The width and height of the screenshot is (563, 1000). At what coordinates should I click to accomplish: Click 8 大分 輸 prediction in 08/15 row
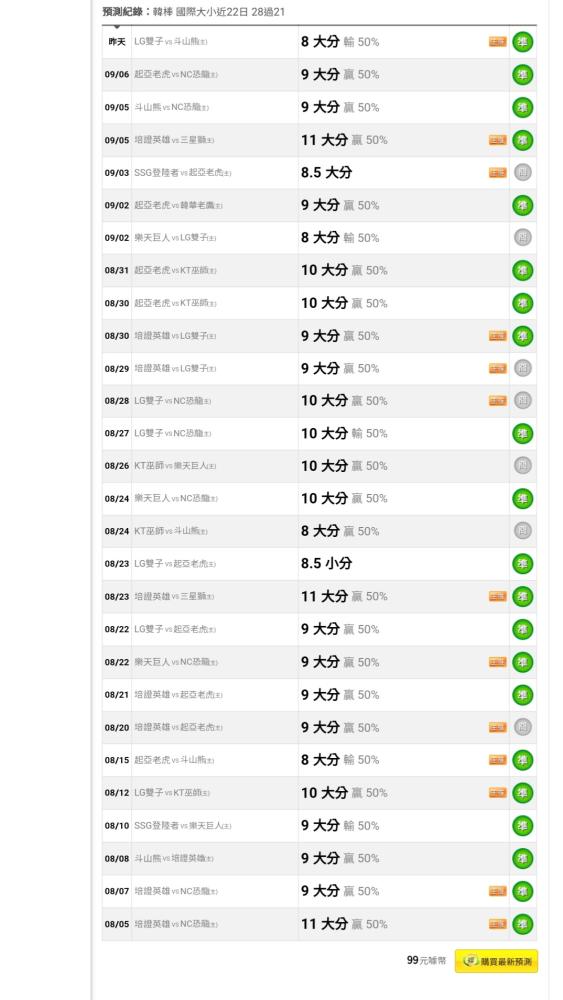point(340,760)
